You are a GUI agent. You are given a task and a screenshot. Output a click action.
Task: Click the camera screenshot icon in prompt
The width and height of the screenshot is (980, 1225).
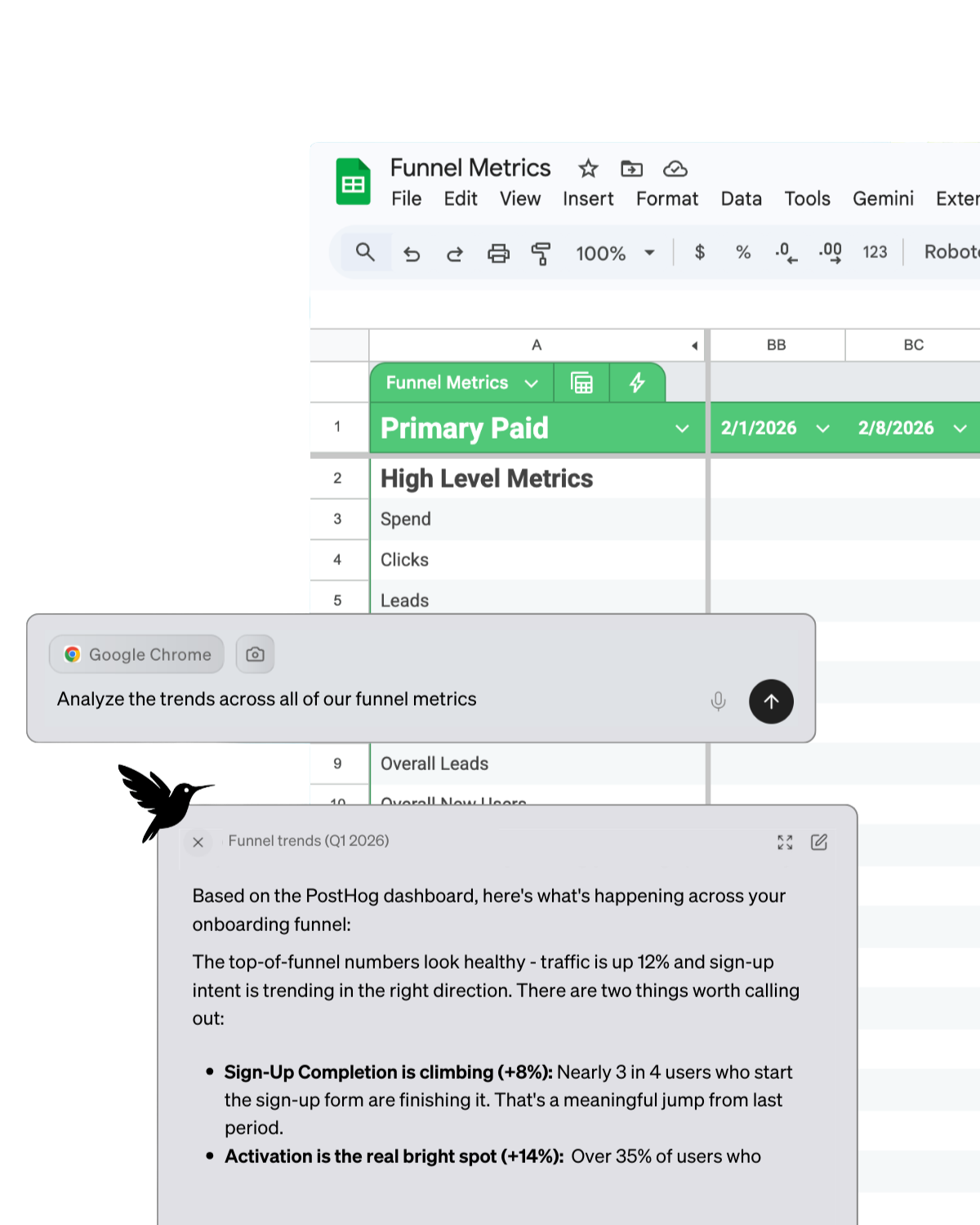255,654
